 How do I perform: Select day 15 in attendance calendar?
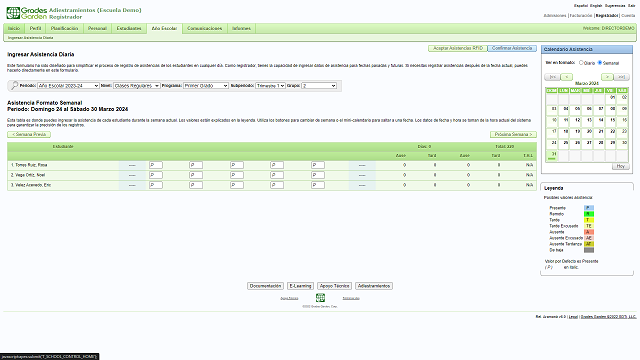coord(610,121)
